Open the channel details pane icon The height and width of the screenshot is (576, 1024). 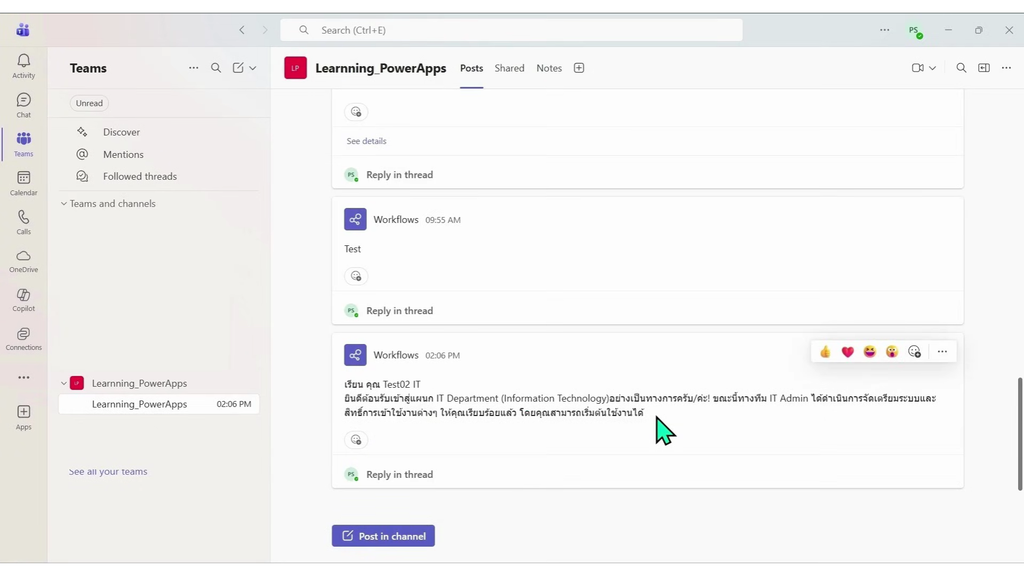pos(984,68)
